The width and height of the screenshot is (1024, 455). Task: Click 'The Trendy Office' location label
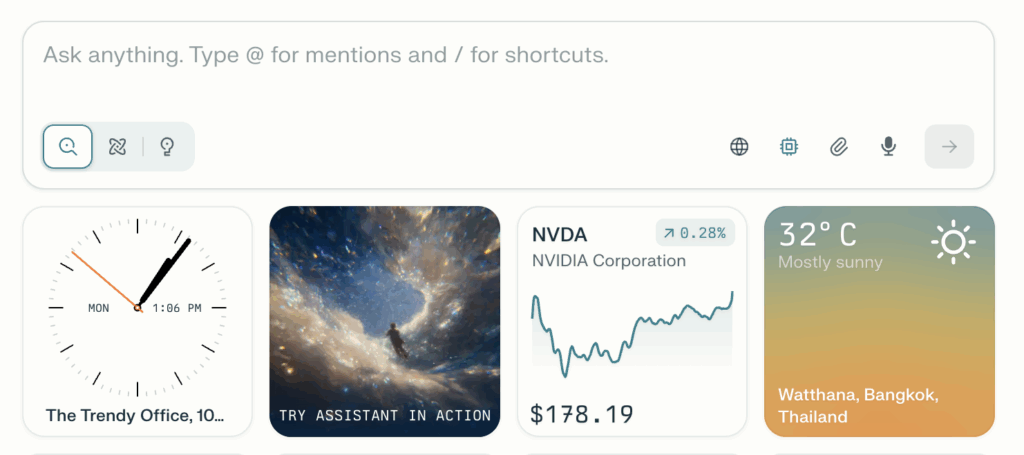(x=135, y=415)
